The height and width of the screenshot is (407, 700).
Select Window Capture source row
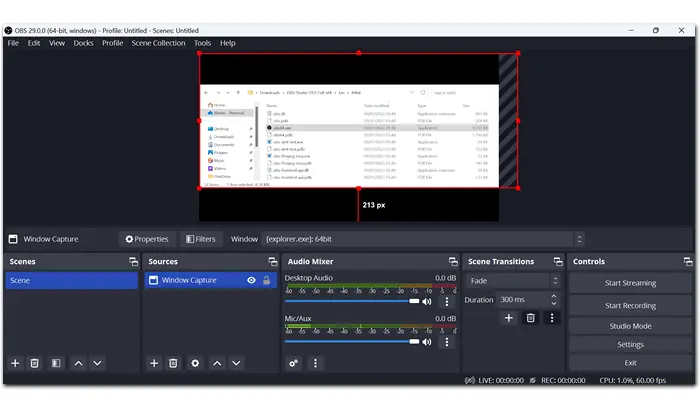210,280
